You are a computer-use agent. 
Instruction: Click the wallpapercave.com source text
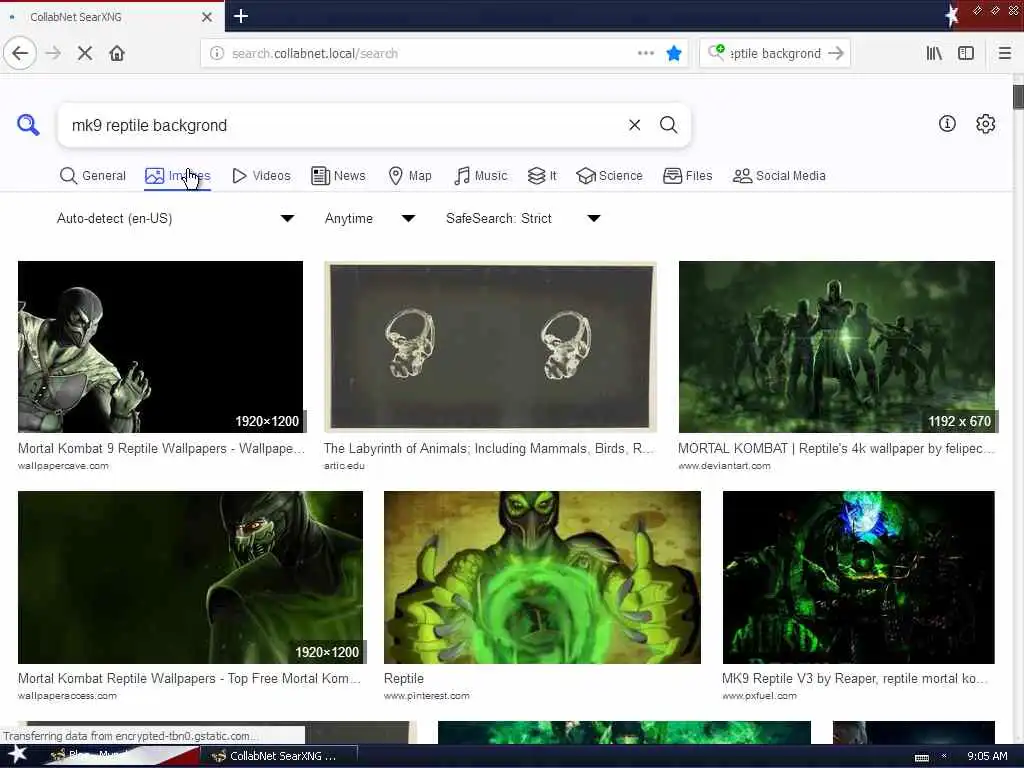63,466
